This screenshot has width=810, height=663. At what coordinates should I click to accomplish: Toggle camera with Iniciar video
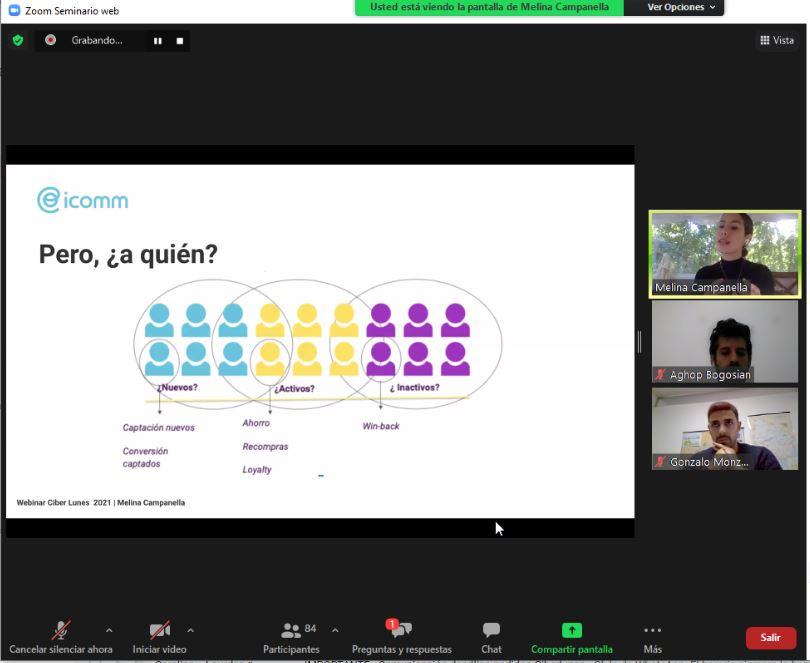pos(160,636)
